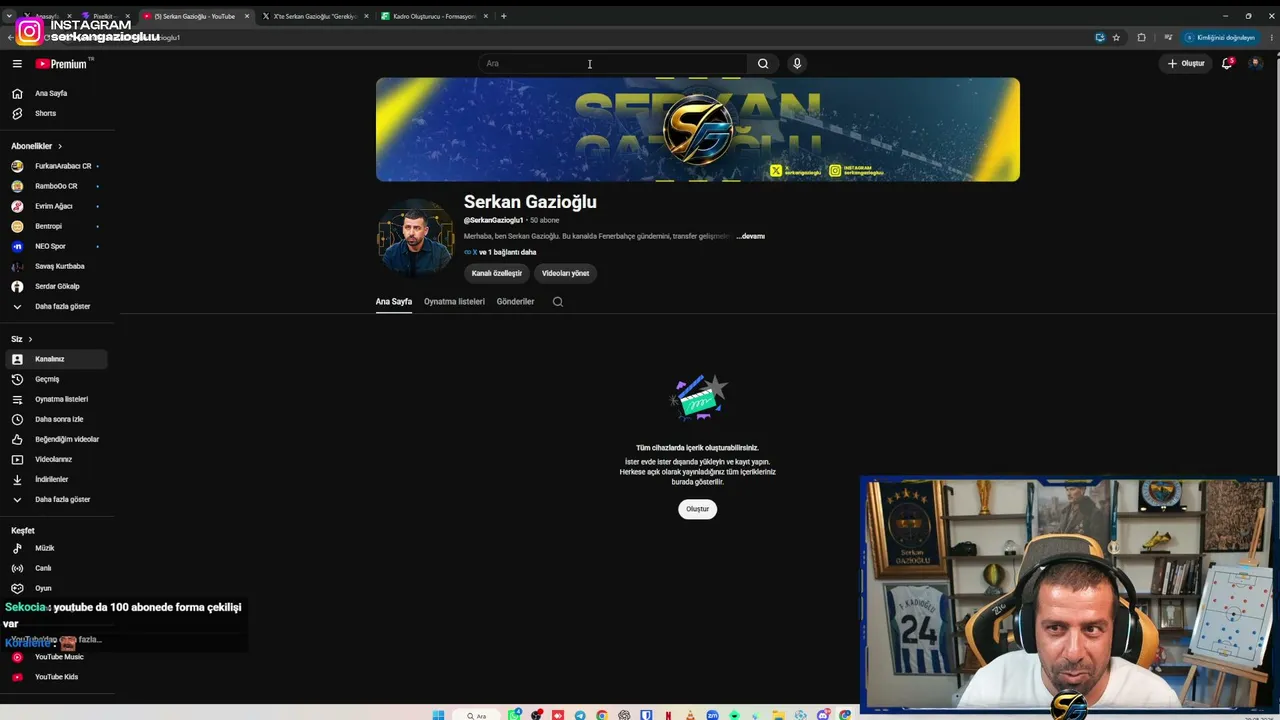Viewport: 1280px width, 720px height.
Task: Open Telegram from the taskbar
Action: click(580, 715)
